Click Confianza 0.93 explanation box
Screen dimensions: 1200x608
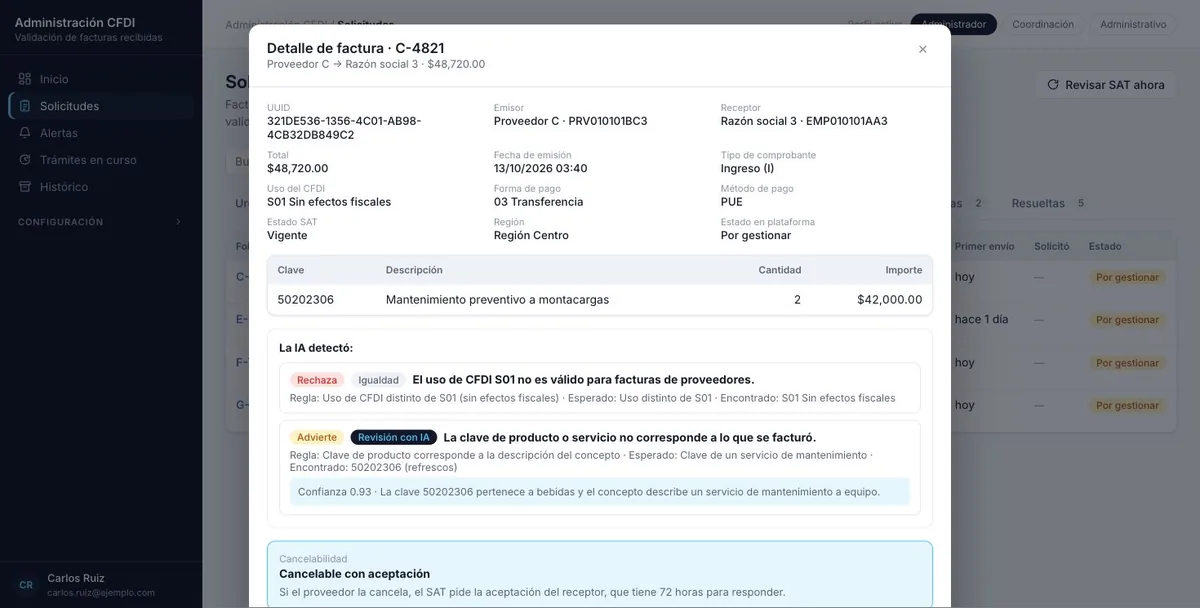pyautogui.click(x=600, y=492)
